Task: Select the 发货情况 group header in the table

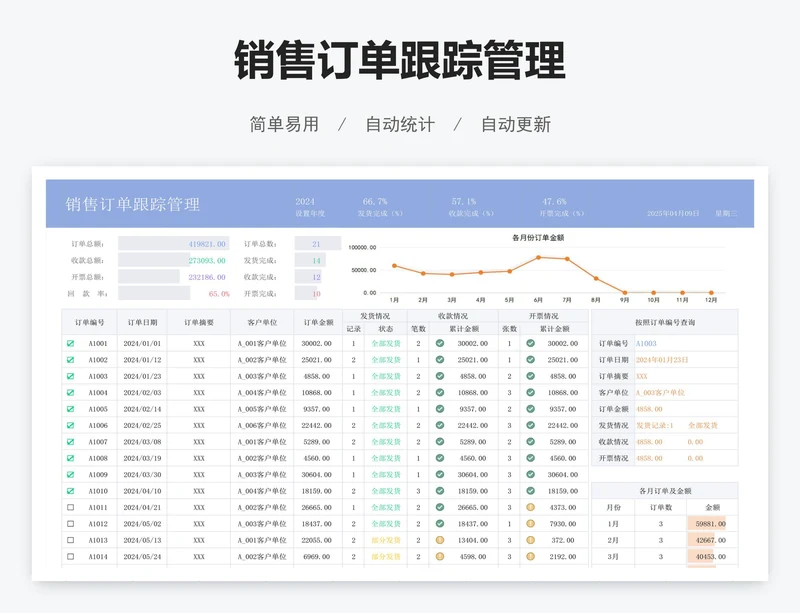Action: tap(375, 316)
